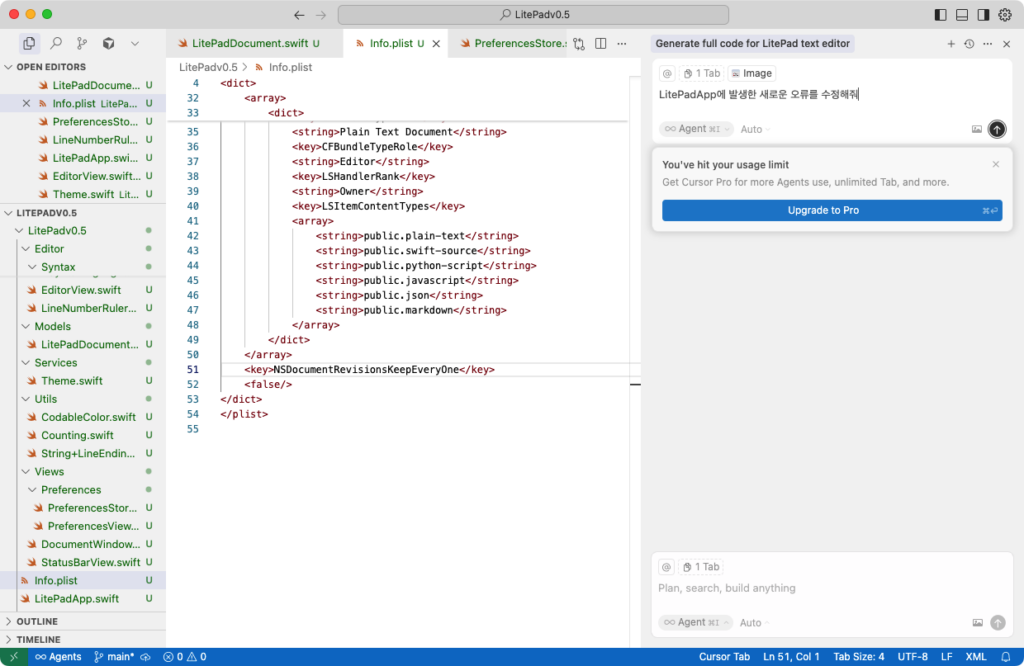Open the Extensions view icon

coord(108,43)
